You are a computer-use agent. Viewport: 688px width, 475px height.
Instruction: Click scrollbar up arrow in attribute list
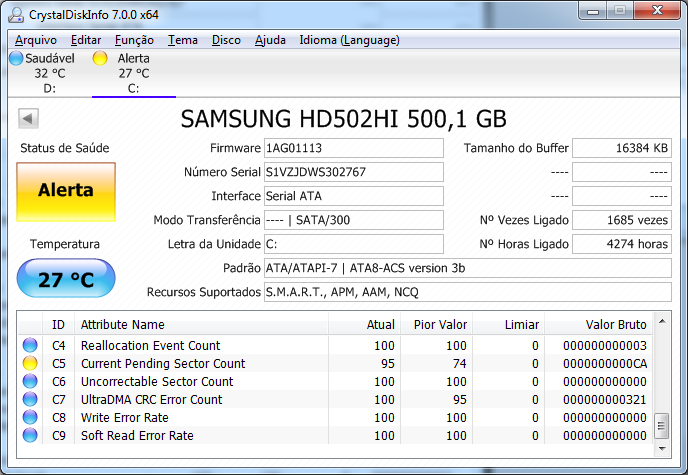pos(662,321)
